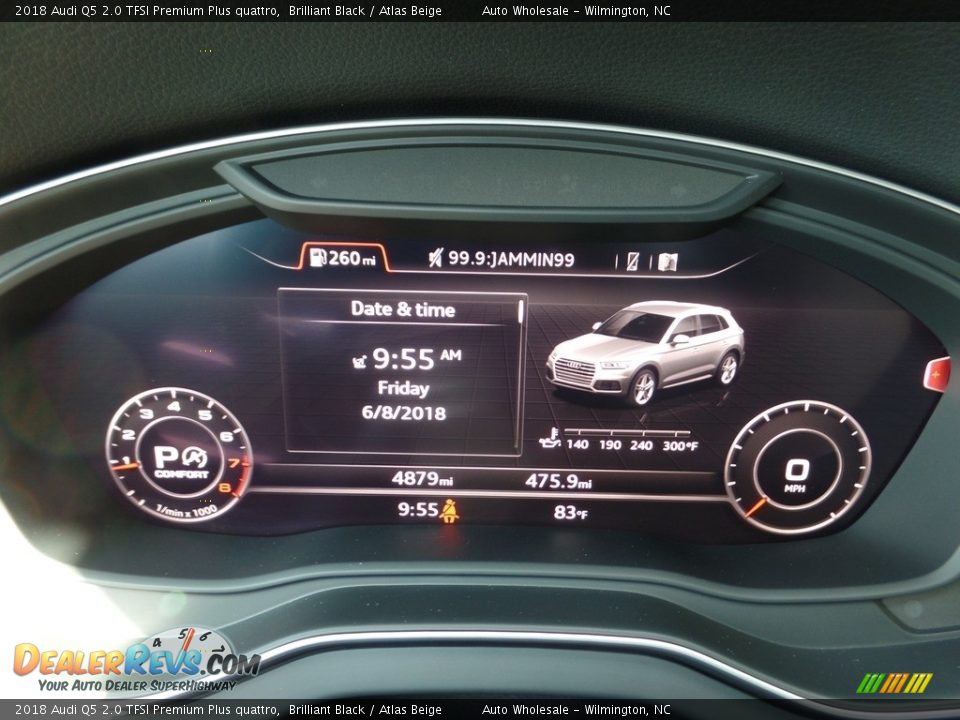Click the DealerRevs.com logo
This screenshot has height=720, width=960.
pyautogui.click(x=135, y=663)
